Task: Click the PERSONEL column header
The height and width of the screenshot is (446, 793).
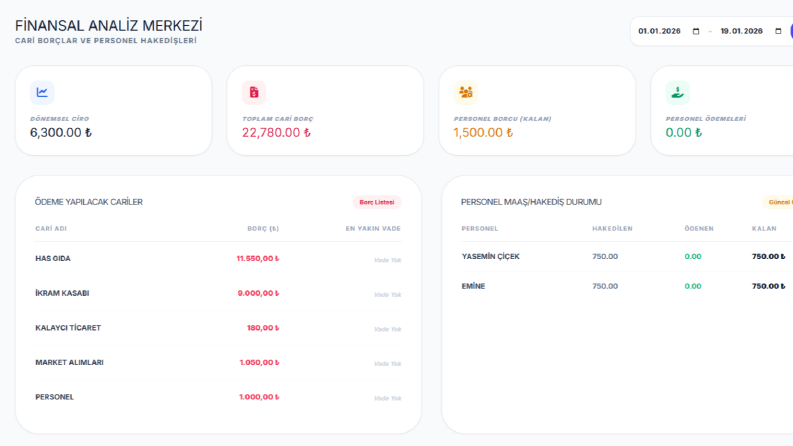Action: (480, 229)
